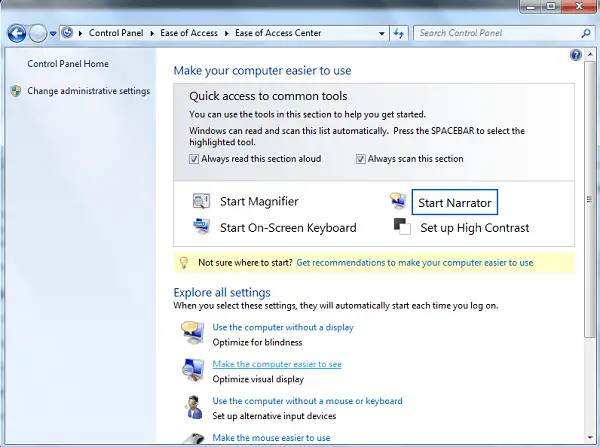Viewport: 600px width, 447px height.
Task: Click the vertical scrollbar thumb
Action: [590, 199]
